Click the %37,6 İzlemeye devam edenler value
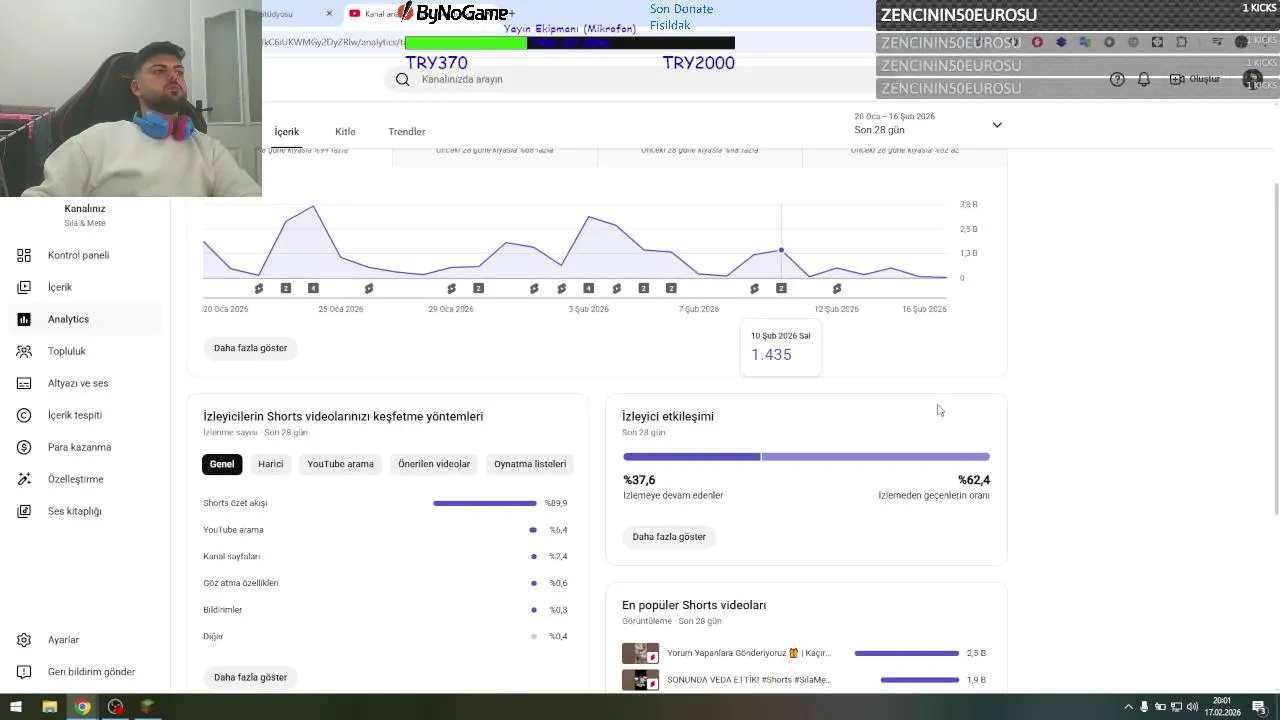Viewport: 1280px width, 720px height. [x=639, y=480]
